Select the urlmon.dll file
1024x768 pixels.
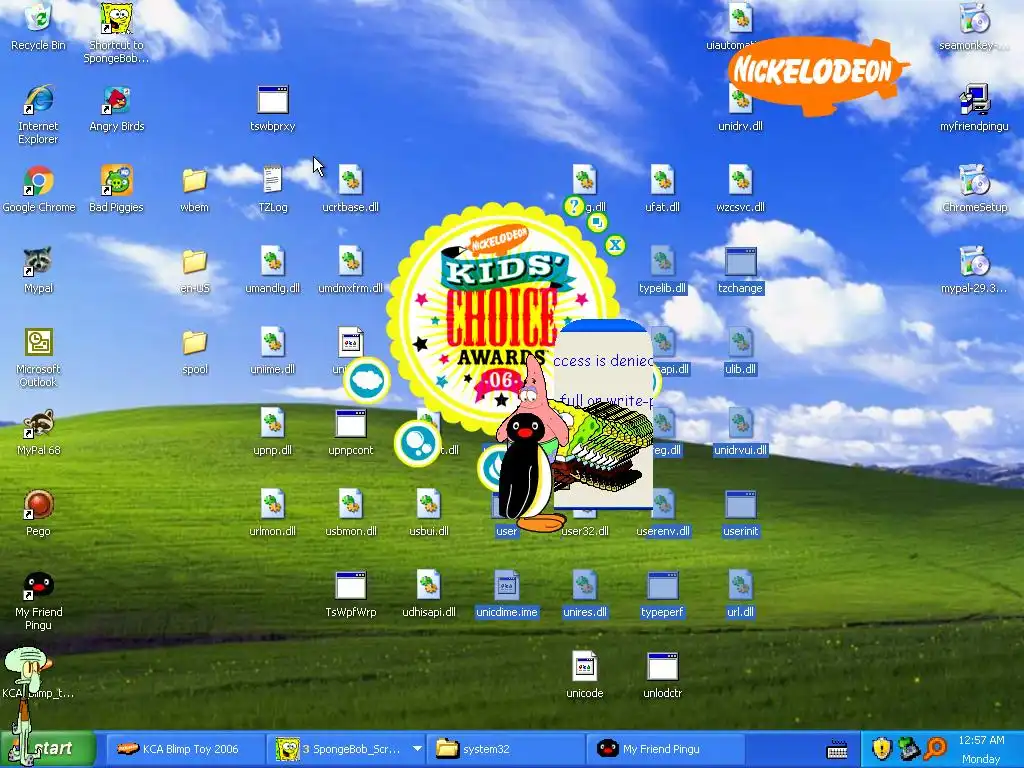[x=273, y=513]
